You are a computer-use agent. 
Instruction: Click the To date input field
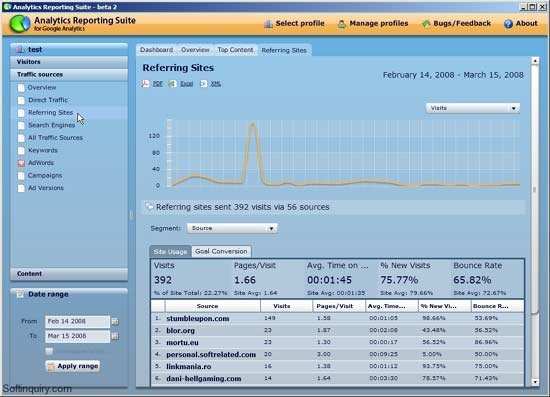pos(78,336)
